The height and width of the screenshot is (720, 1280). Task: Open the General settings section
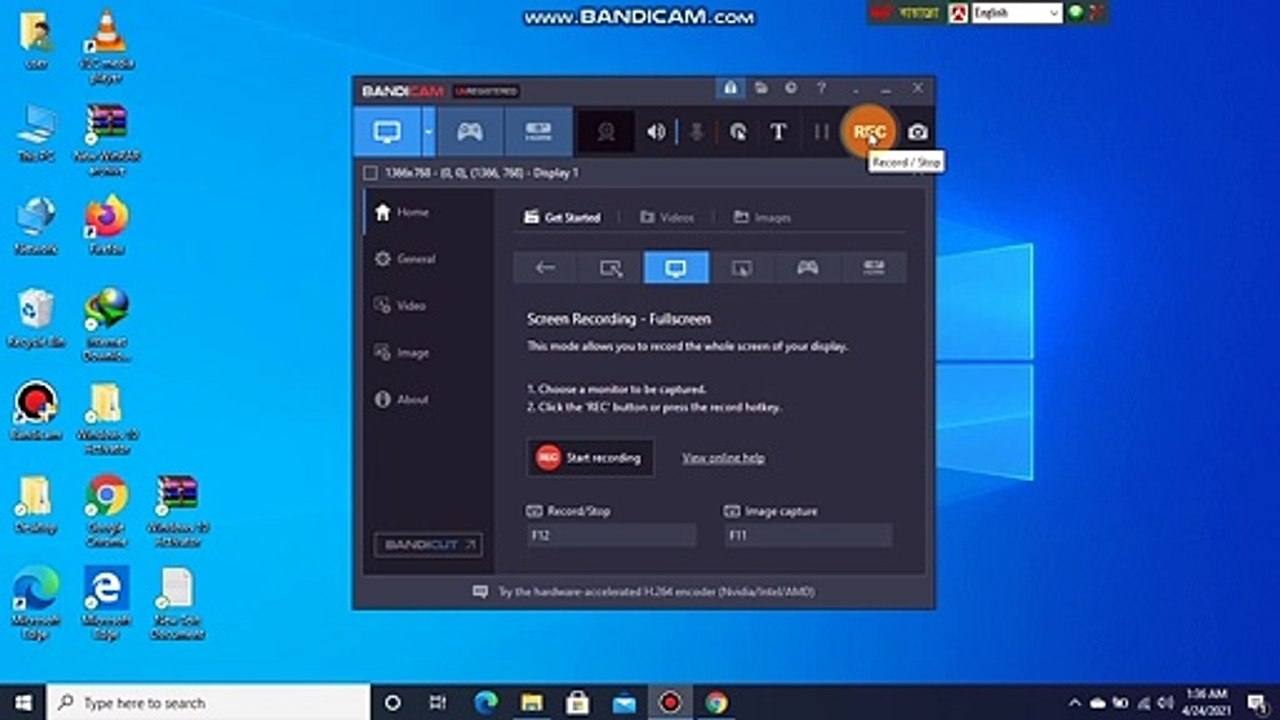click(x=405, y=259)
